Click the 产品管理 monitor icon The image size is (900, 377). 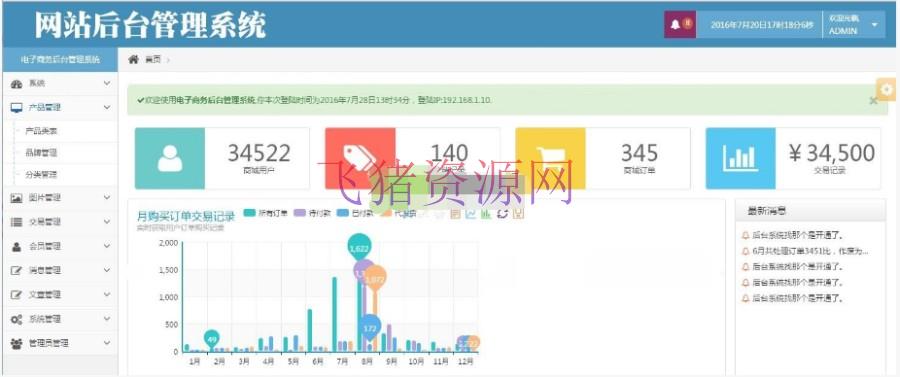point(17,107)
